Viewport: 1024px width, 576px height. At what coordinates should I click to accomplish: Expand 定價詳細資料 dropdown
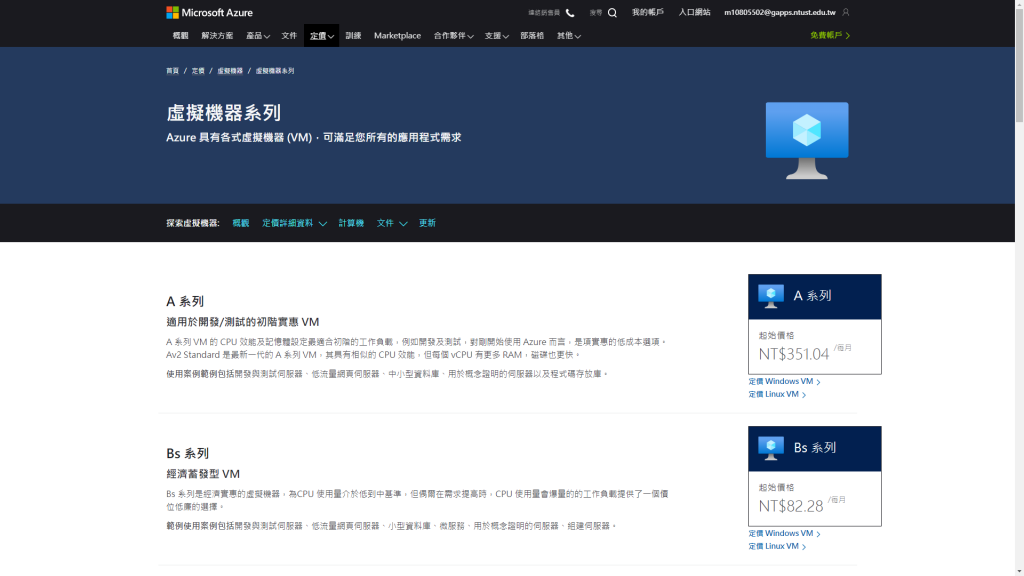(x=294, y=223)
